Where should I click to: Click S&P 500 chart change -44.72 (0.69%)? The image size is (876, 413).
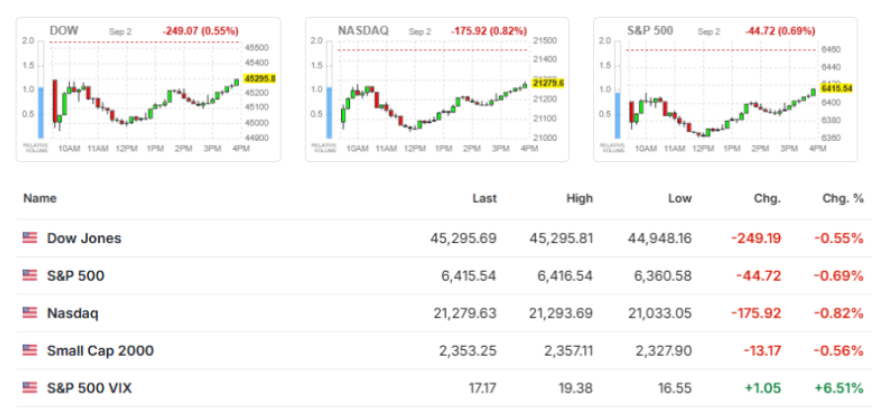coord(780,31)
